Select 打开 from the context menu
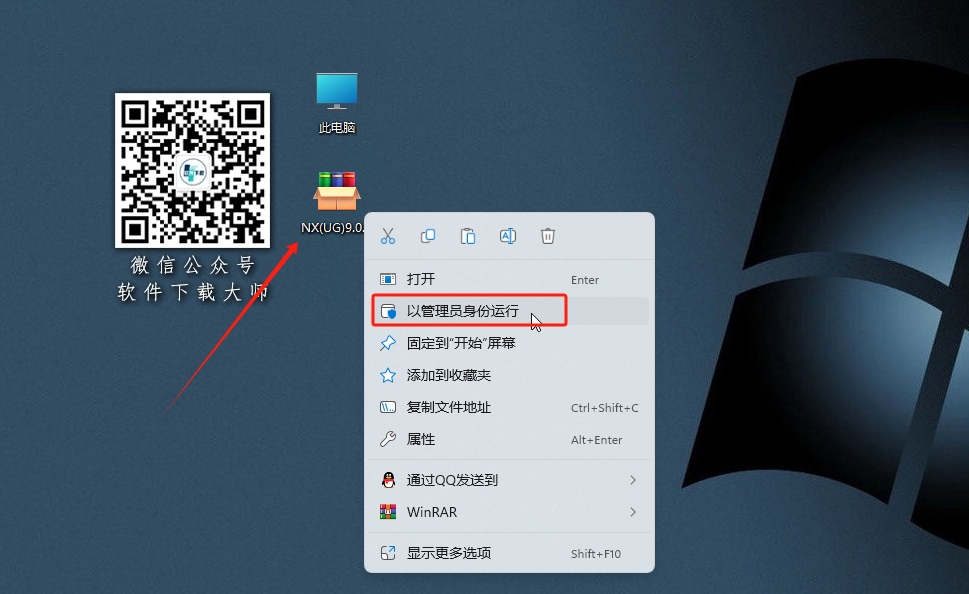 click(x=420, y=279)
